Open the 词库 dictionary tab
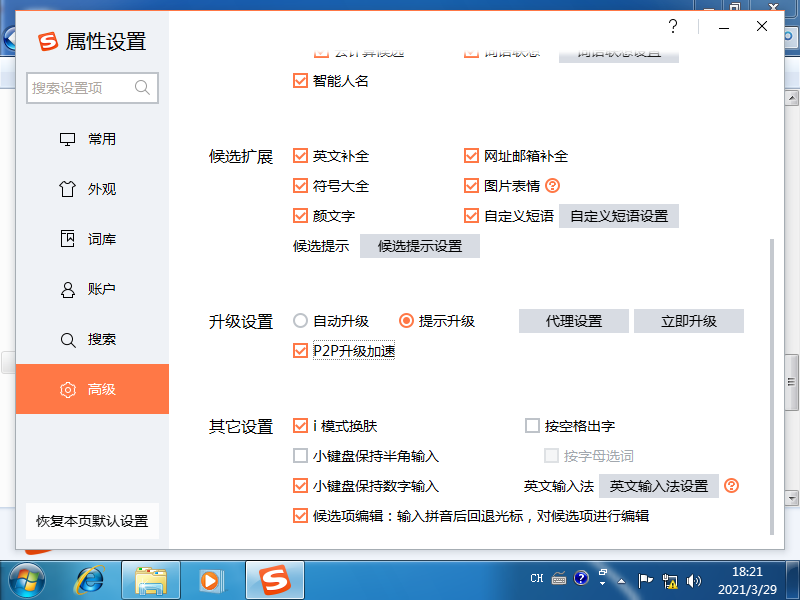The image size is (800, 600). click(92, 239)
